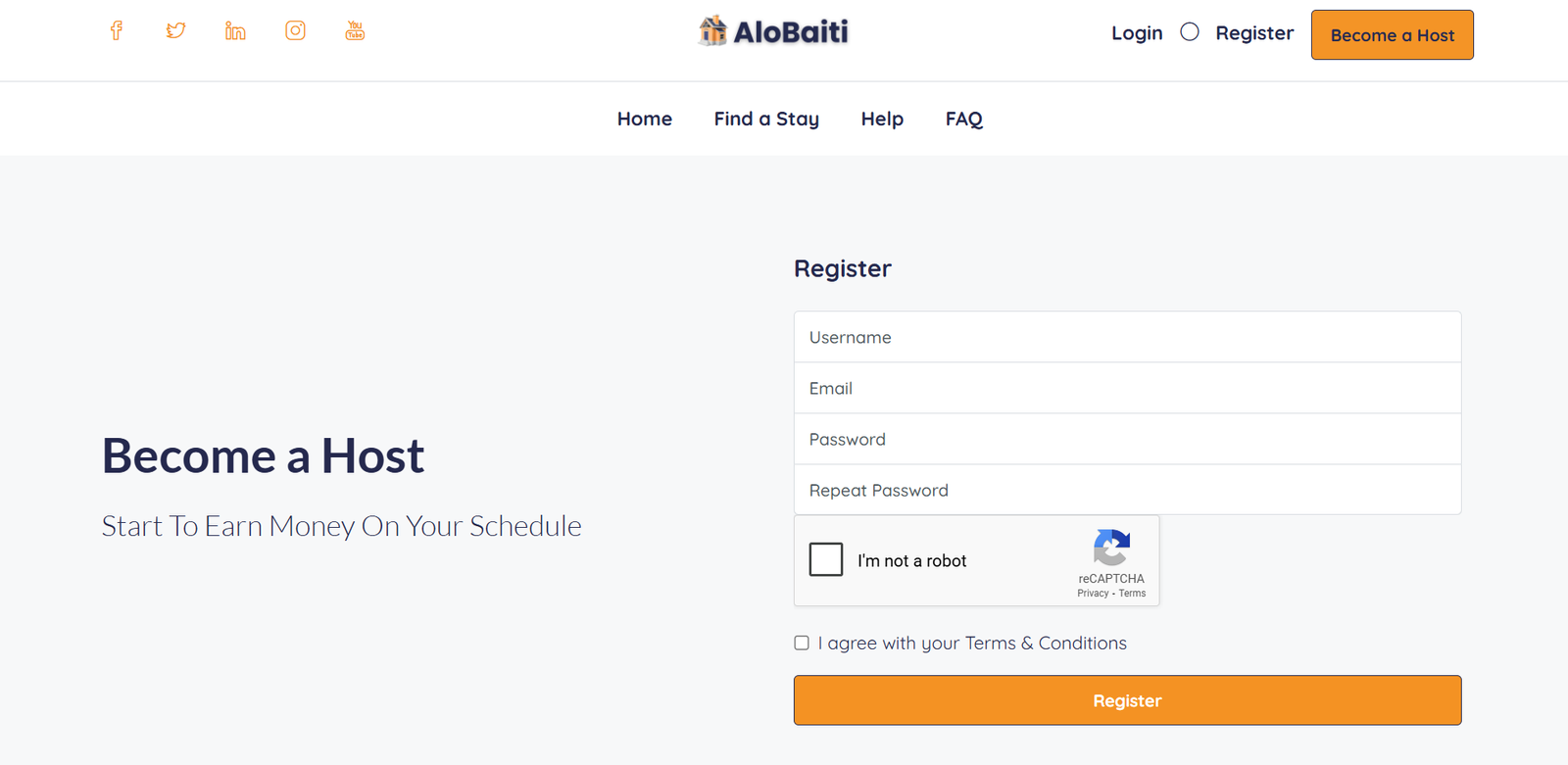
Task: Select the Repeat Password field
Action: (1127, 490)
